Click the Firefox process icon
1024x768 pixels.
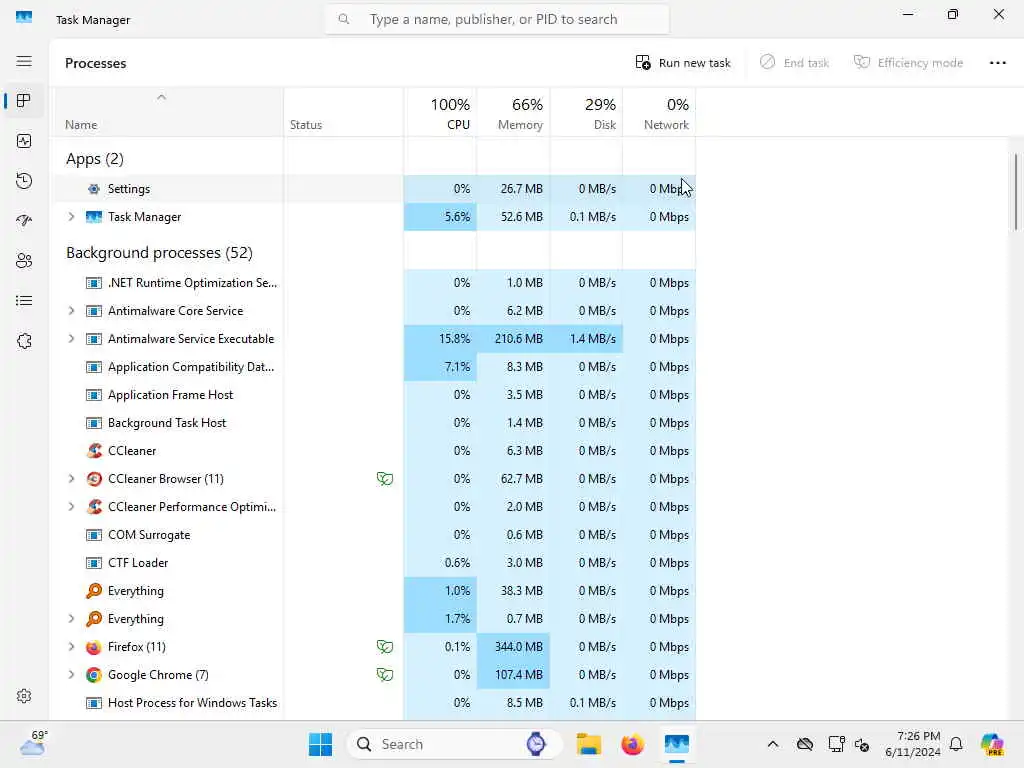click(x=94, y=647)
